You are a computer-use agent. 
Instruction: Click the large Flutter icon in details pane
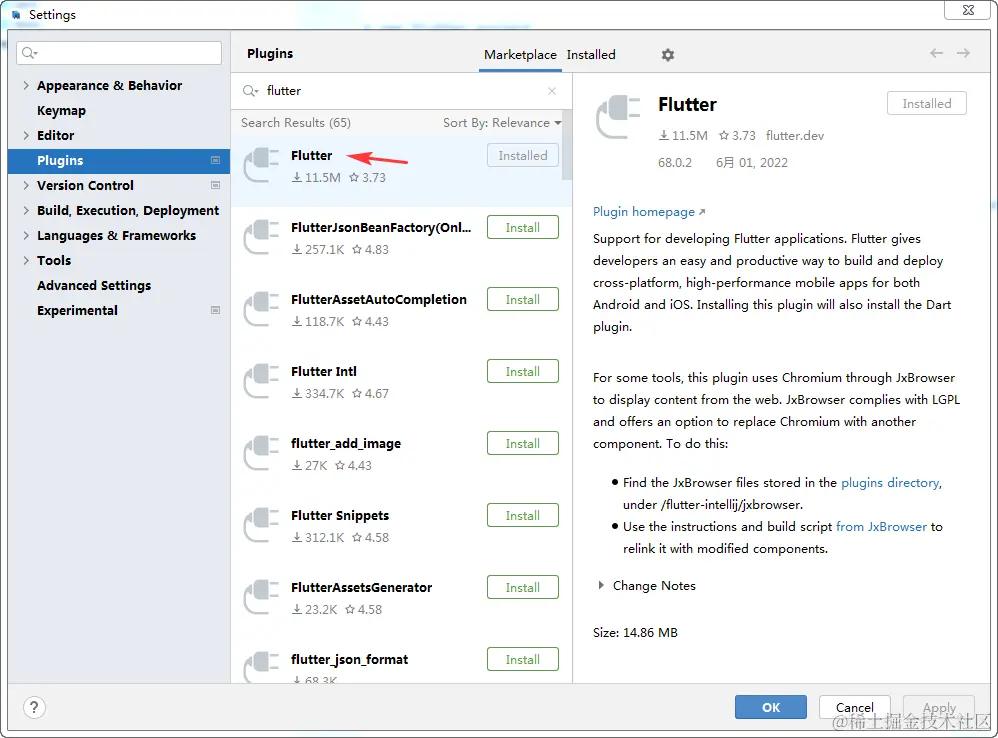pos(618,117)
